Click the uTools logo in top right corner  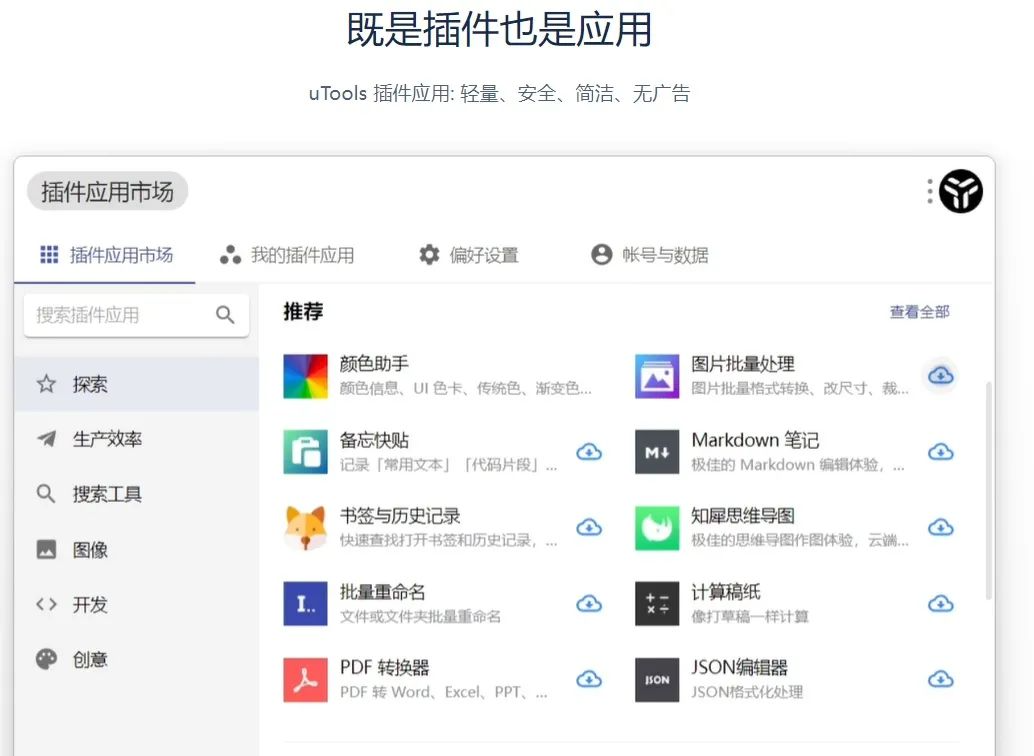pos(961,191)
